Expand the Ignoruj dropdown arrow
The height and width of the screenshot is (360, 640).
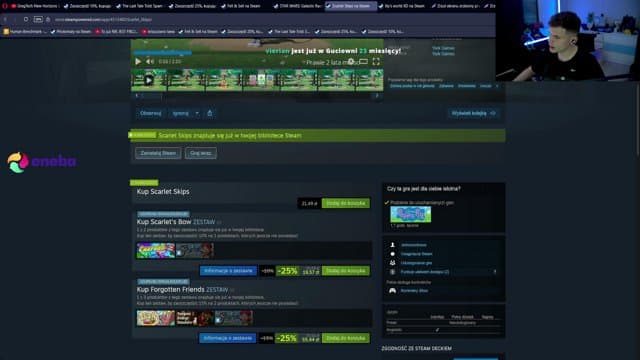pyautogui.click(x=197, y=113)
